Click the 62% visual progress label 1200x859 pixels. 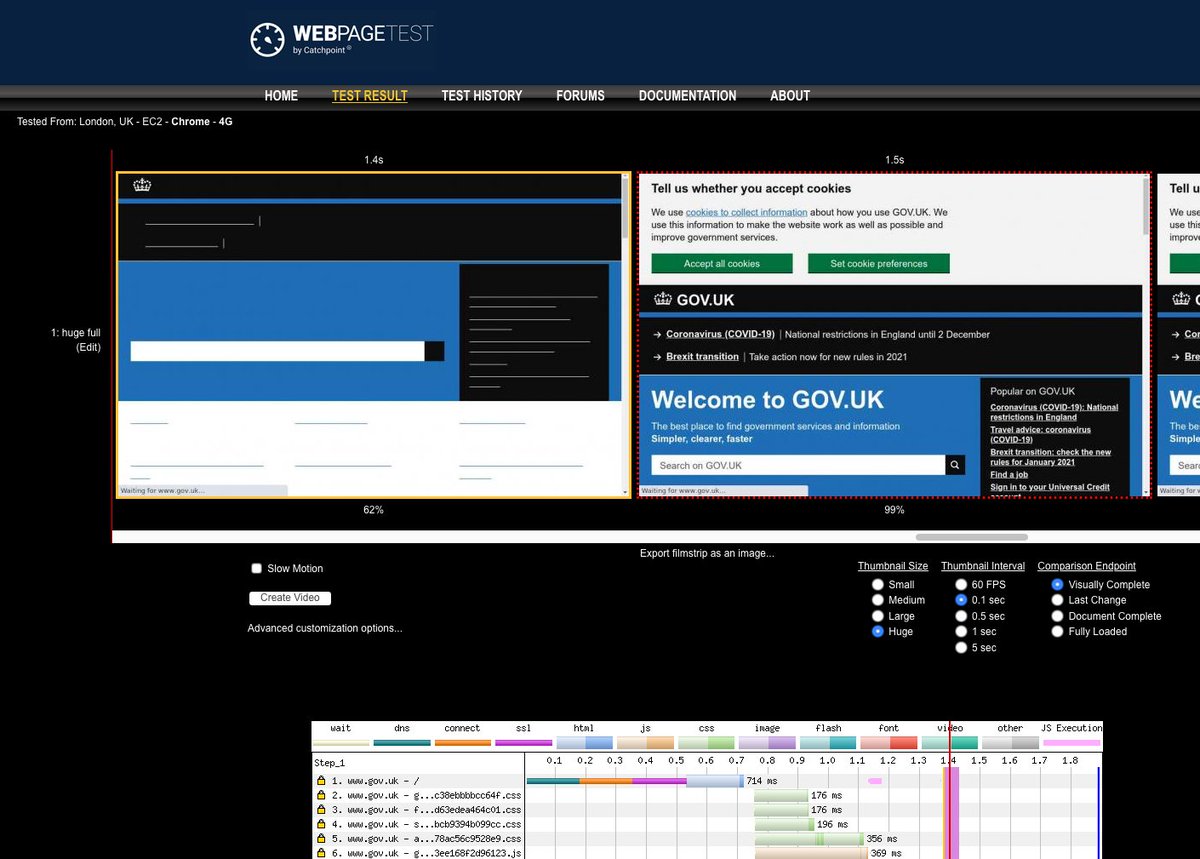point(373,510)
